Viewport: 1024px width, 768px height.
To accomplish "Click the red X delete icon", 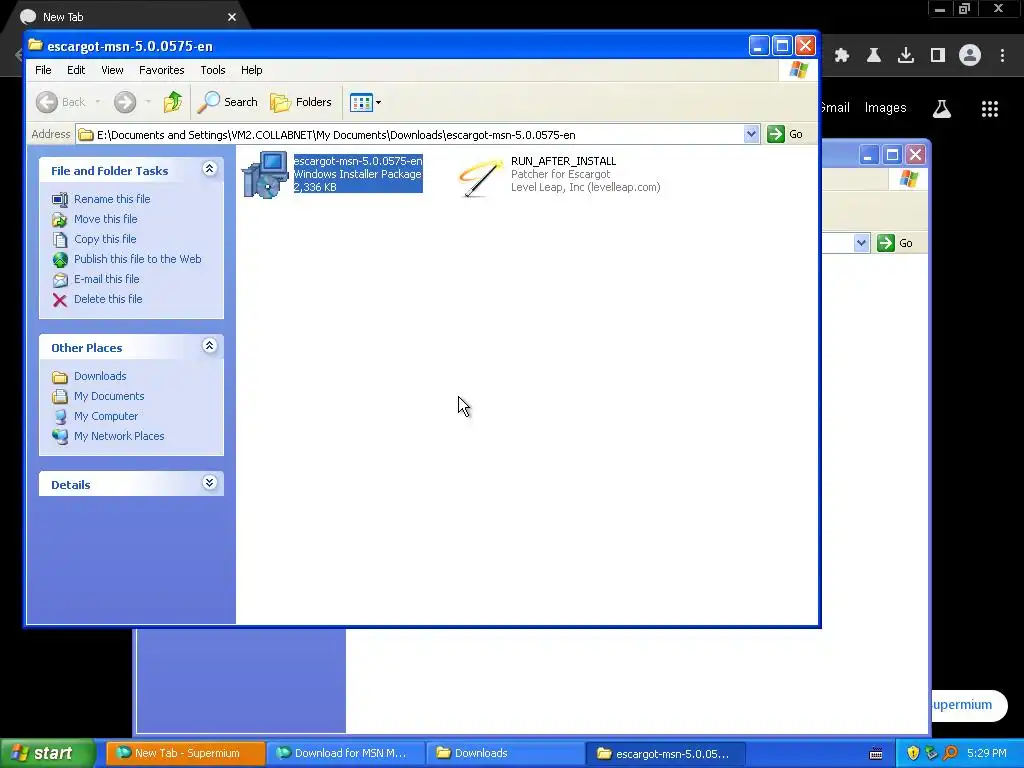I will (x=60, y=300).
